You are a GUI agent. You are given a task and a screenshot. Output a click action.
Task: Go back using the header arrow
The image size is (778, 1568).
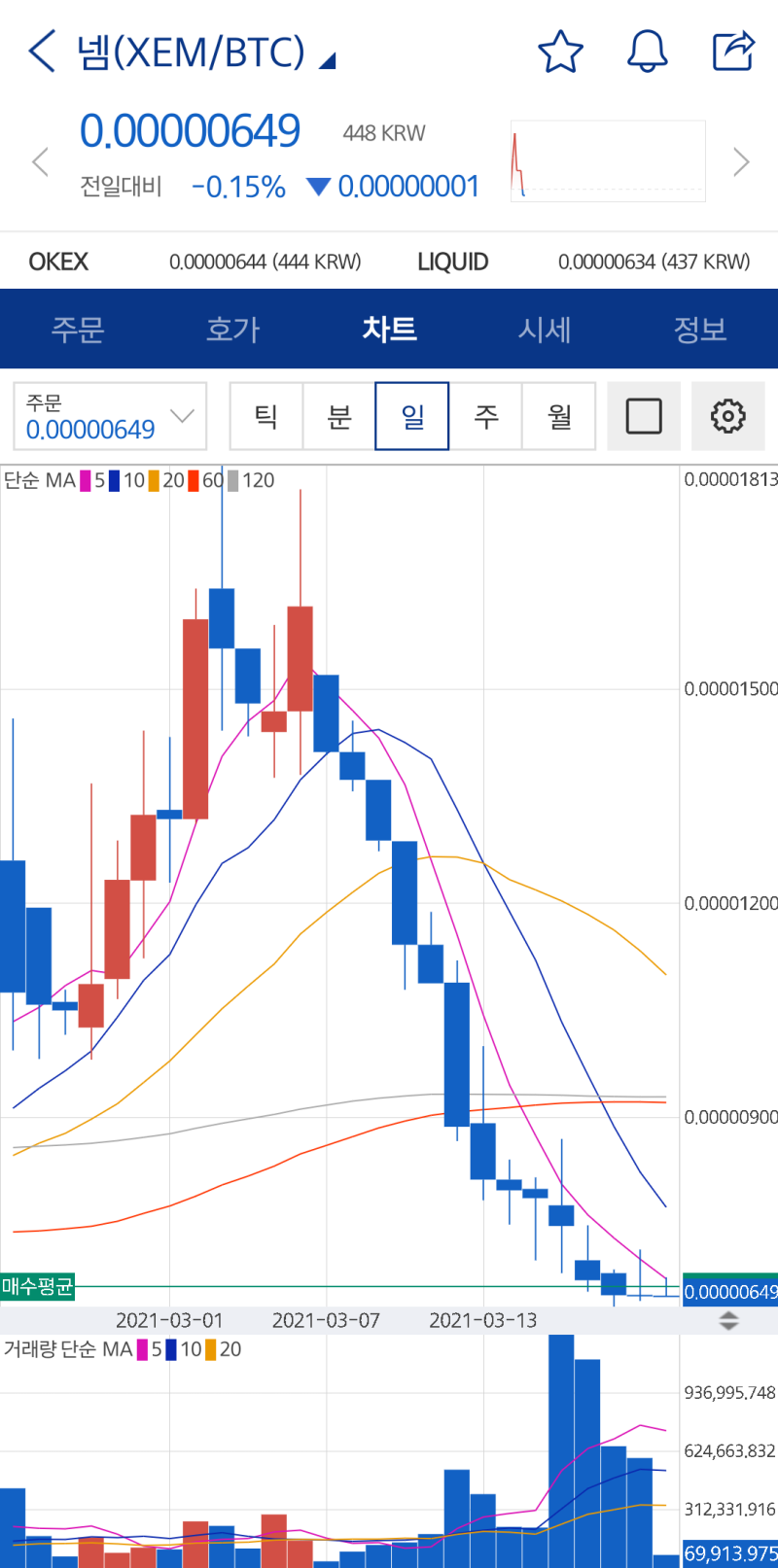click(x=43, y=51)
